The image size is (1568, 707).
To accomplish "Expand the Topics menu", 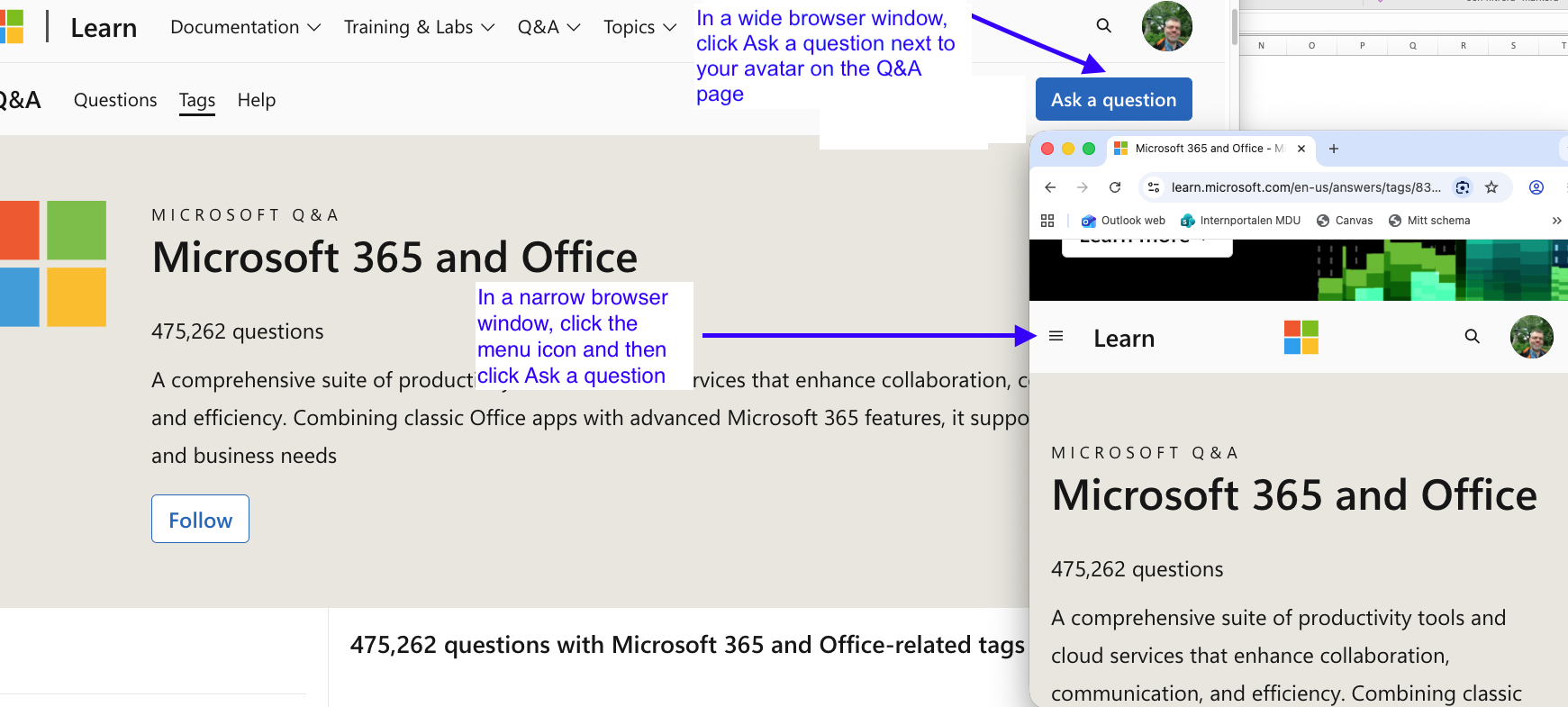I will (x=639, y=27).
